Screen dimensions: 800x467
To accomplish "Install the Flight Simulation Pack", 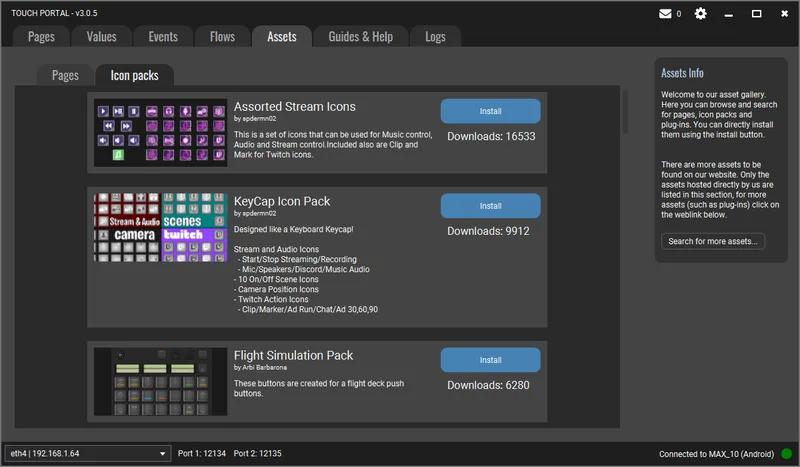I will [x=490, y=360].
